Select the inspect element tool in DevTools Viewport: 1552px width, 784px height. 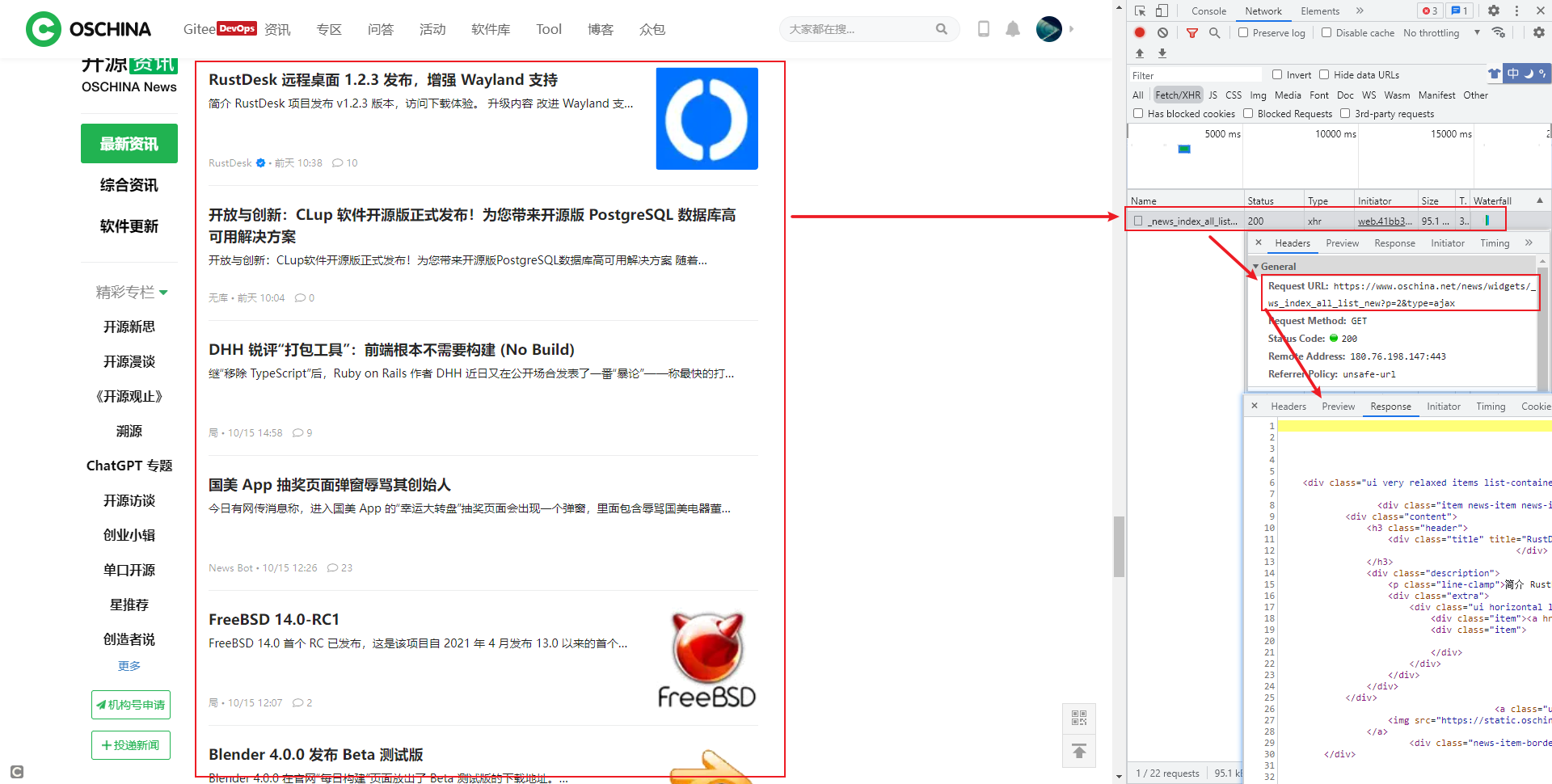[1141, 11]
